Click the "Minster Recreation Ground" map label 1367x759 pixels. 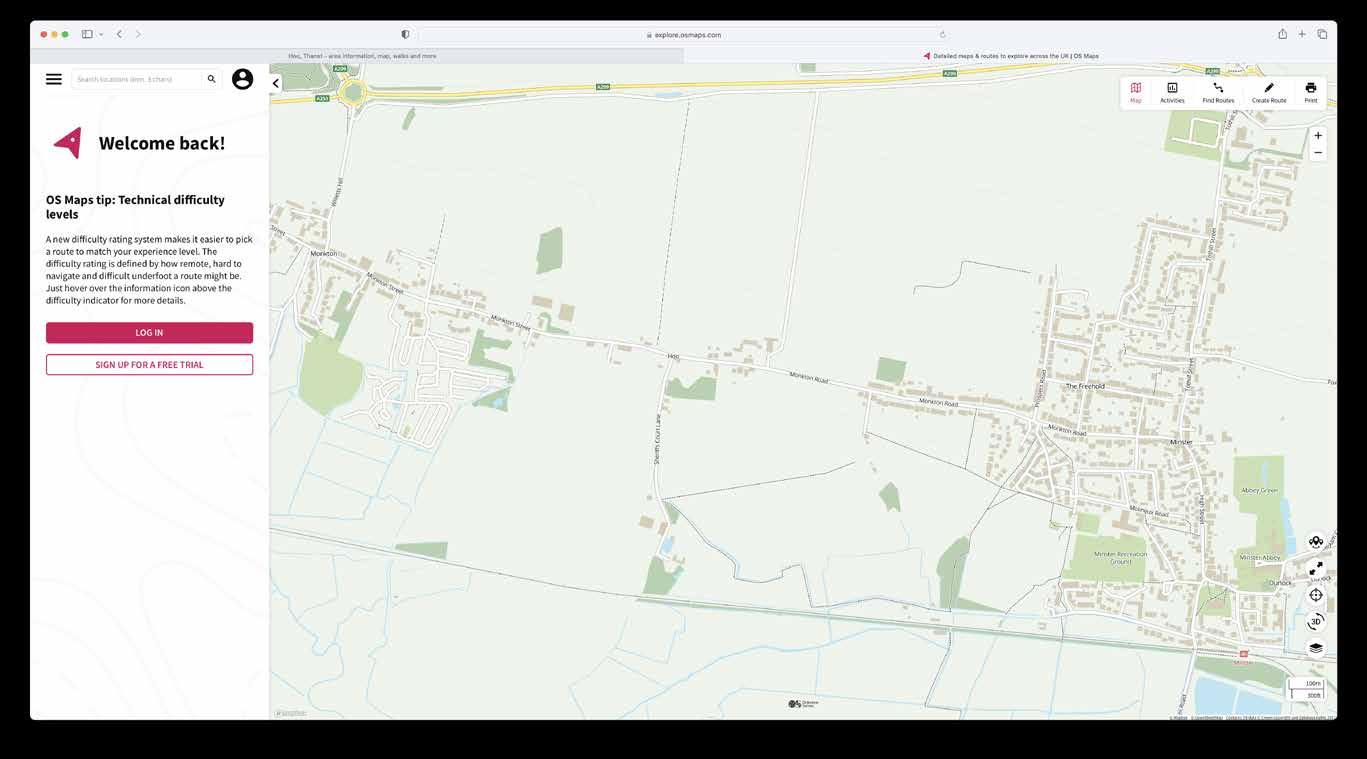[x=1120, y=557]
